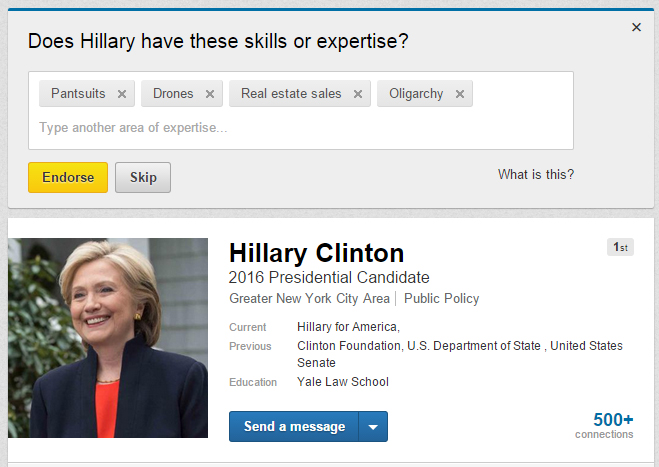Remove the Oligarchy skill tag

click(x=460, y=94)
